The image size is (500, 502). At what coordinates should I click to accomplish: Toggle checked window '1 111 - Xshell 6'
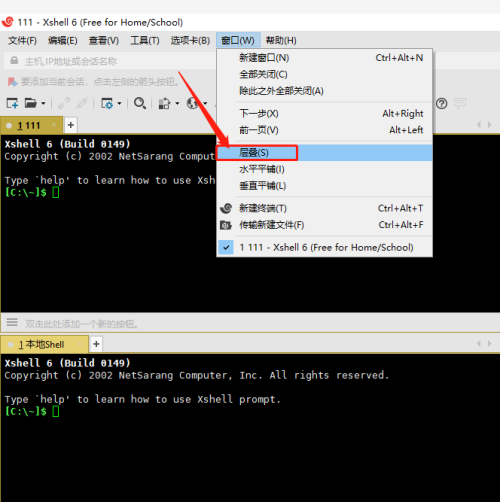tap(325, 247)
